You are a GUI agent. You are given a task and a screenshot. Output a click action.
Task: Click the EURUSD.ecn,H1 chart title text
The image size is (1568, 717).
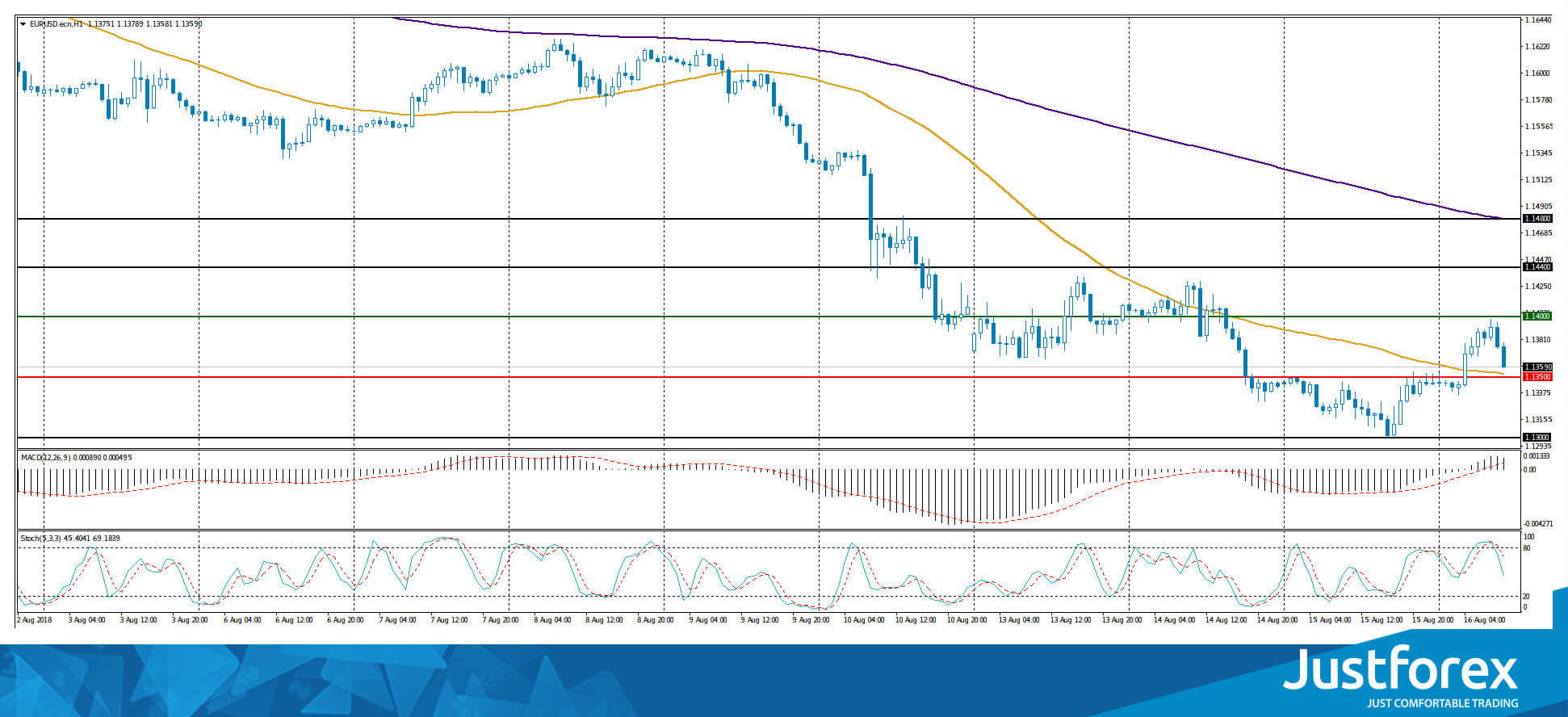point(57,24)
